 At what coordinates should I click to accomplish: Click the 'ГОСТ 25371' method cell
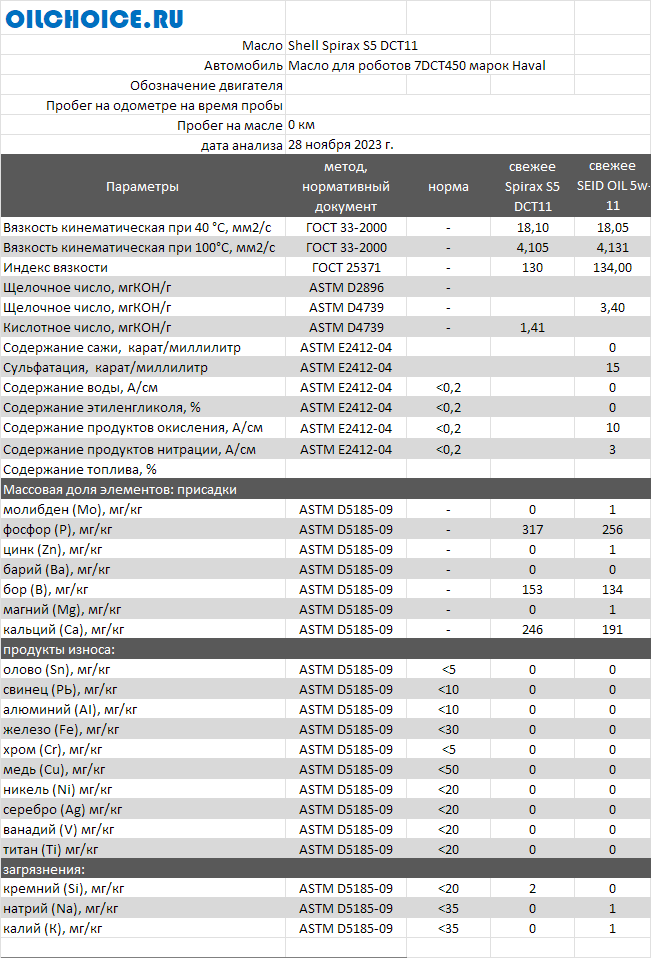346,268
